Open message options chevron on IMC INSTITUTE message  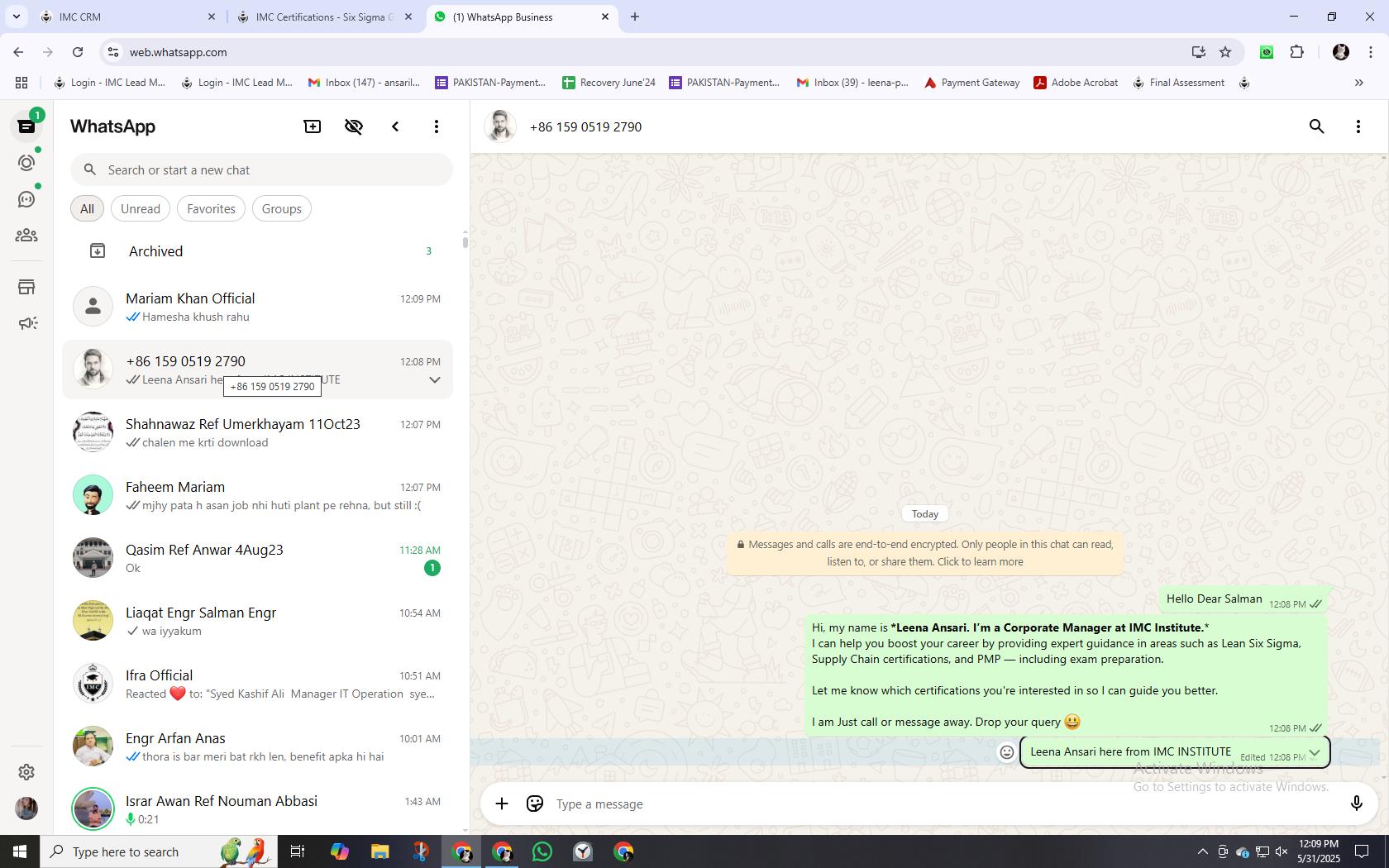pos(1314,752)
